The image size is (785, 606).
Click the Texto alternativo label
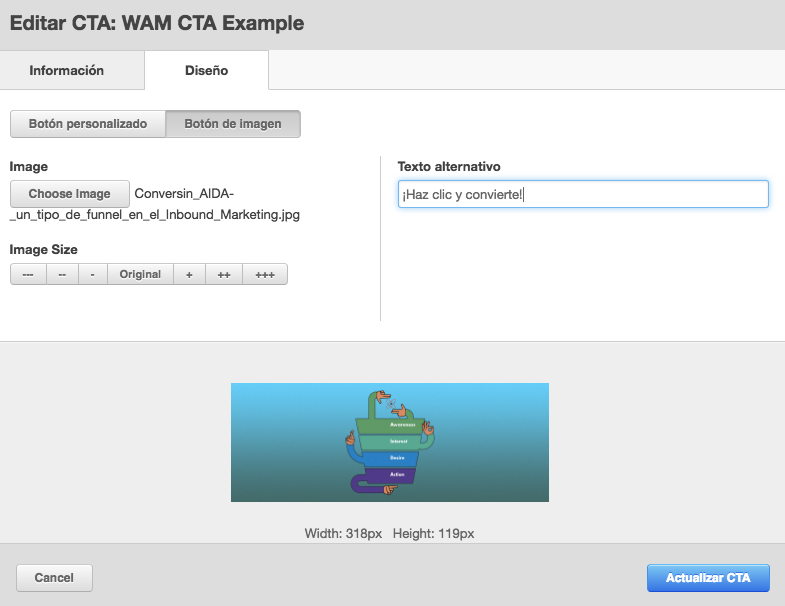[449, 166]
